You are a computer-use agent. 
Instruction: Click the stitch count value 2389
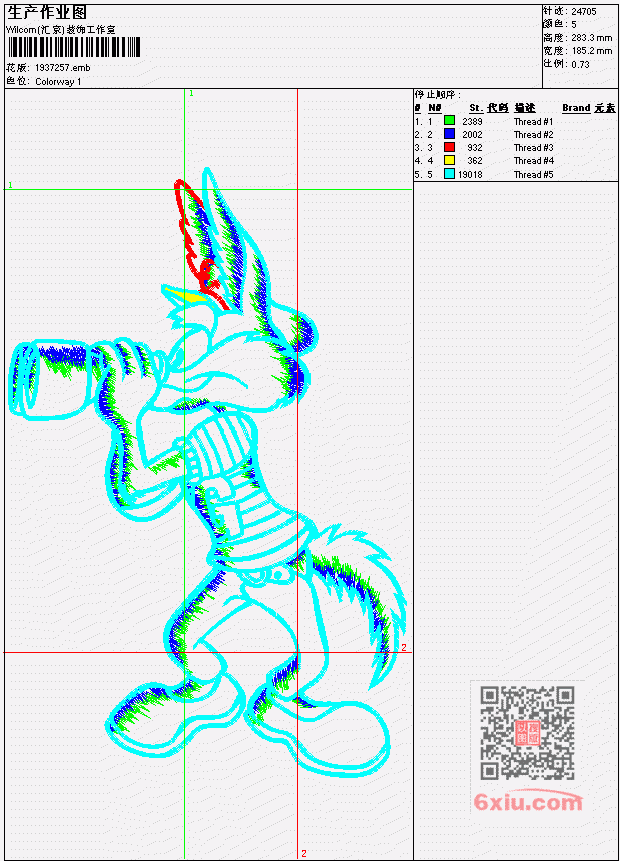pyautogui.click(x=472, y=121)
